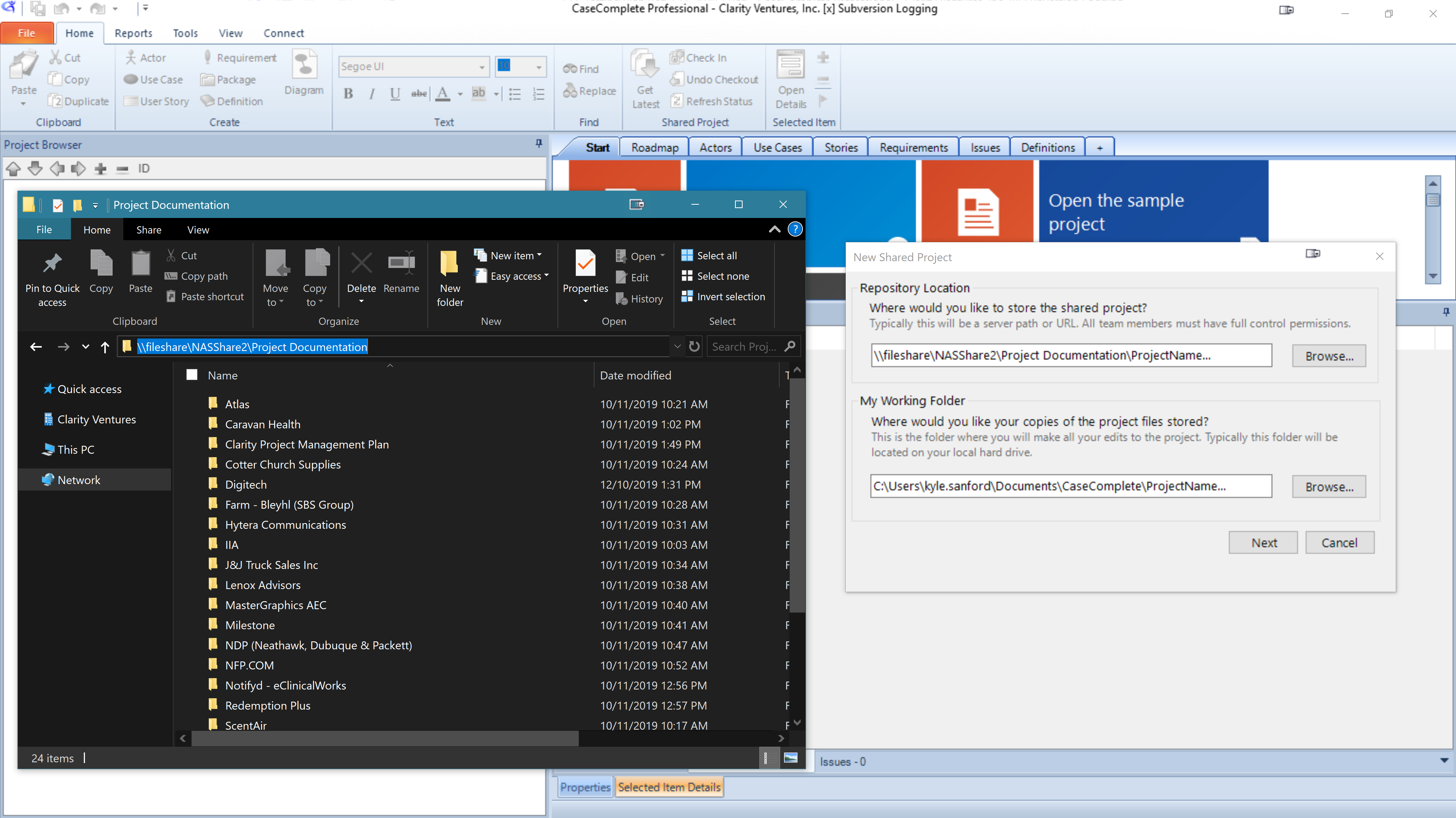Open the Explorer Share tab

point(149,229)
